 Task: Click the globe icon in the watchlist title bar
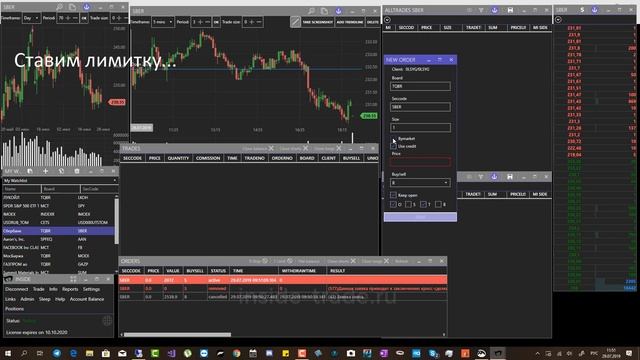61,171
